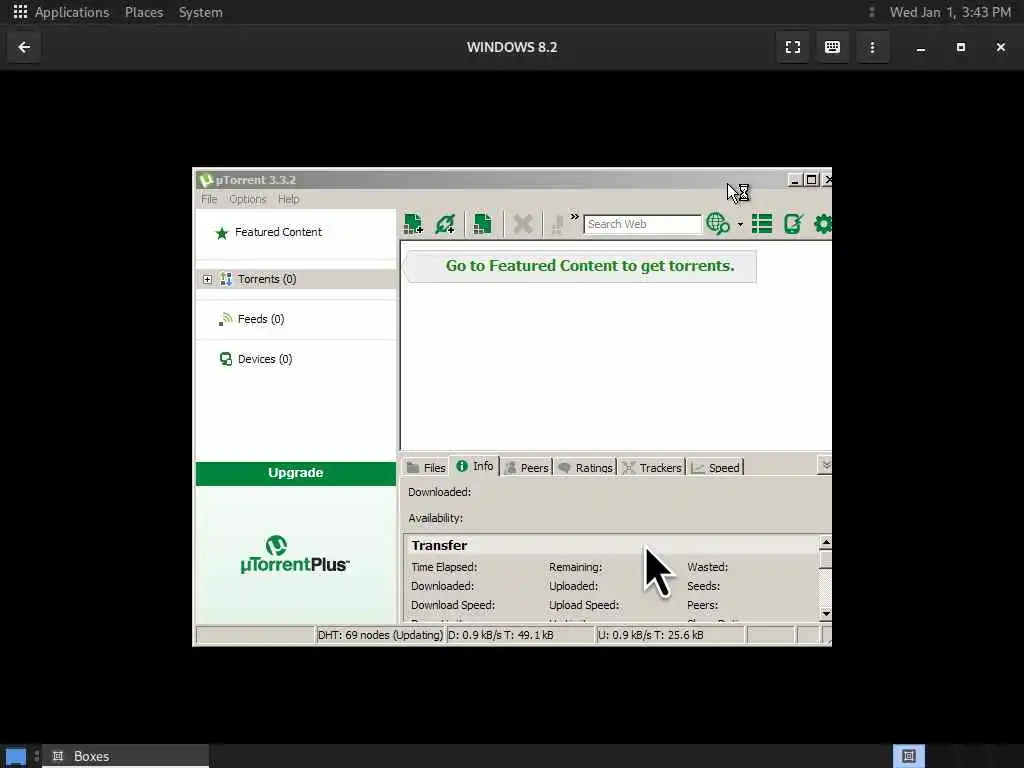Click the 'Availability:' label
This screenshot has height=768, width=1024.
click(436, 519)
